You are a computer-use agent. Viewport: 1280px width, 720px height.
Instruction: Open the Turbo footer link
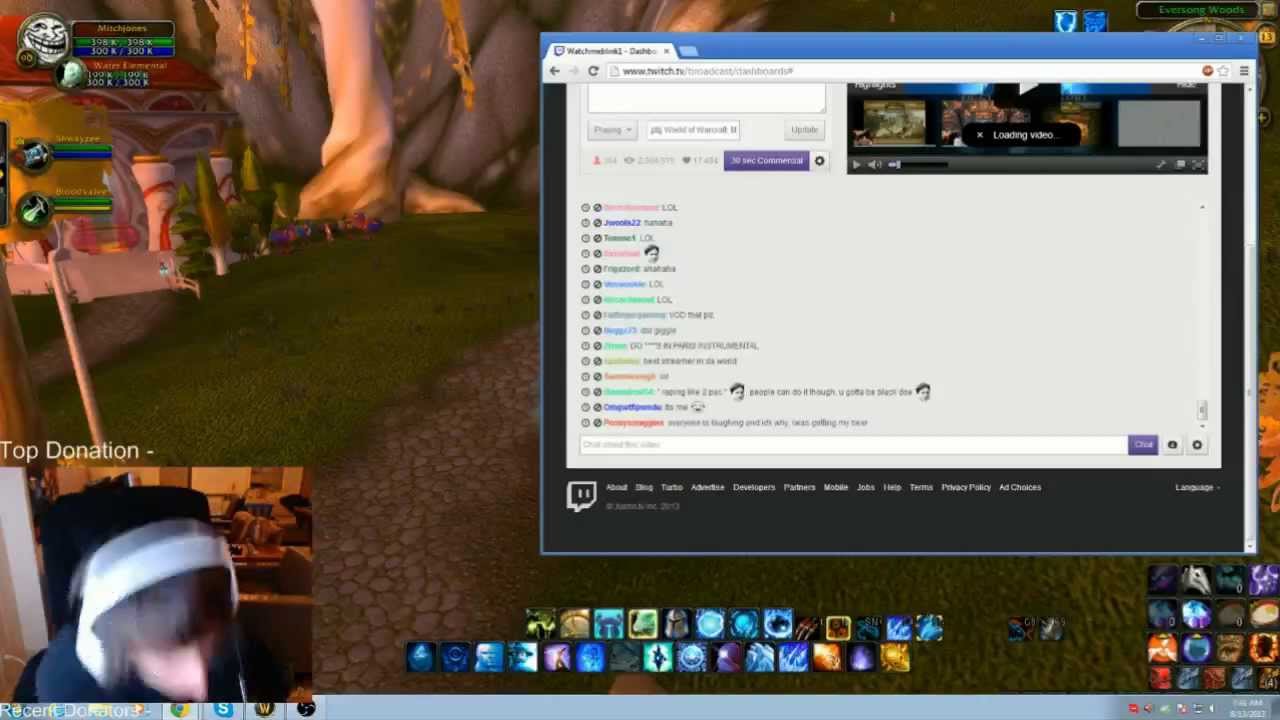click(x=672, y=488)
